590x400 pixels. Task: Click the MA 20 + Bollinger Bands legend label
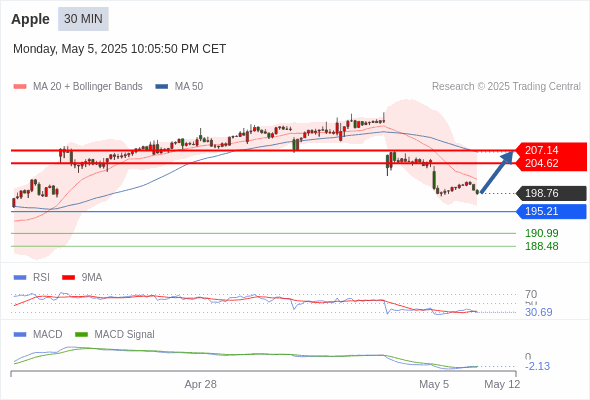coord(88,87)
